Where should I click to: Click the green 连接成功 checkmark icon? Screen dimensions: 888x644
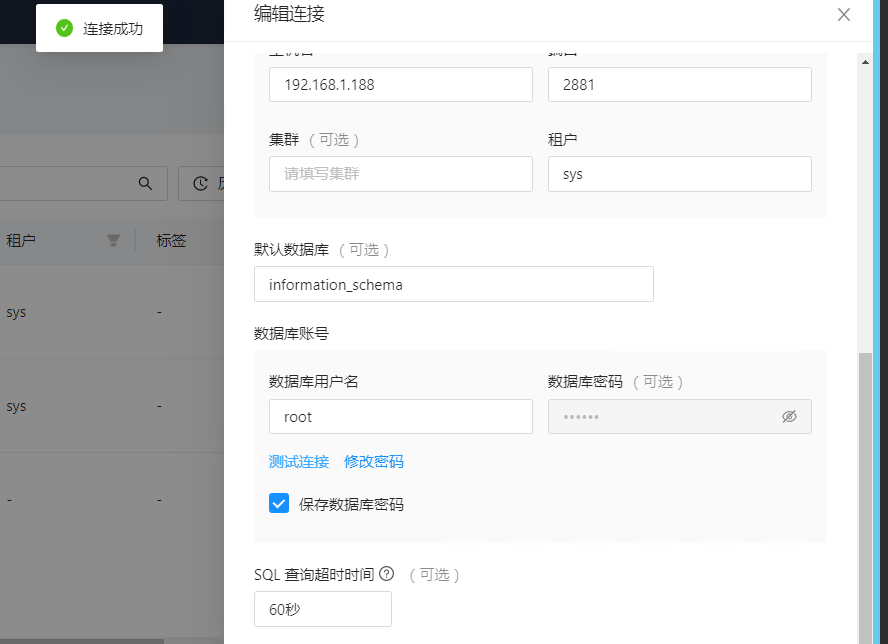(x=64, y=28)
